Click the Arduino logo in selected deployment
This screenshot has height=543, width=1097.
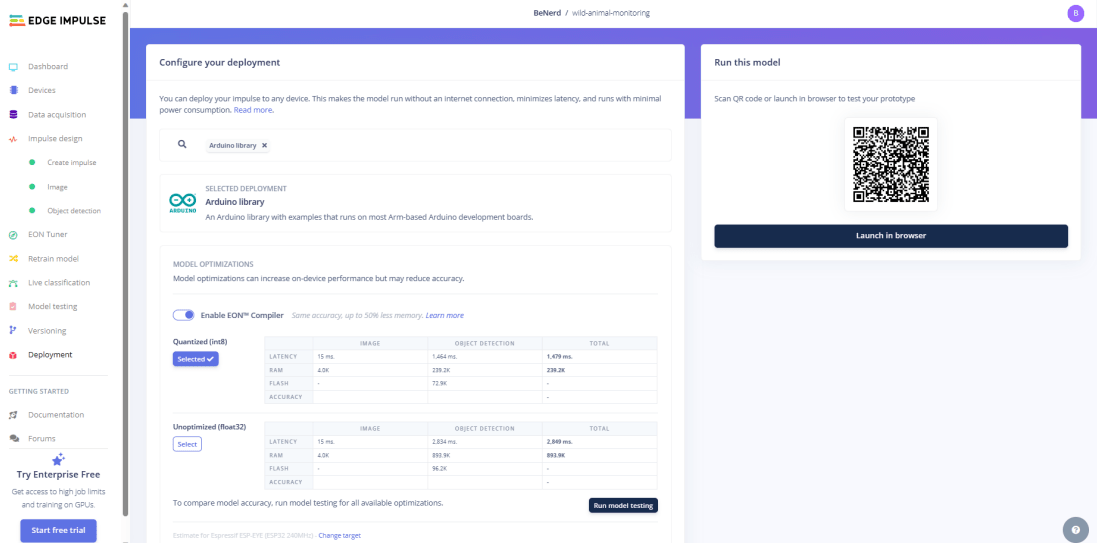[x=183, y=203]
